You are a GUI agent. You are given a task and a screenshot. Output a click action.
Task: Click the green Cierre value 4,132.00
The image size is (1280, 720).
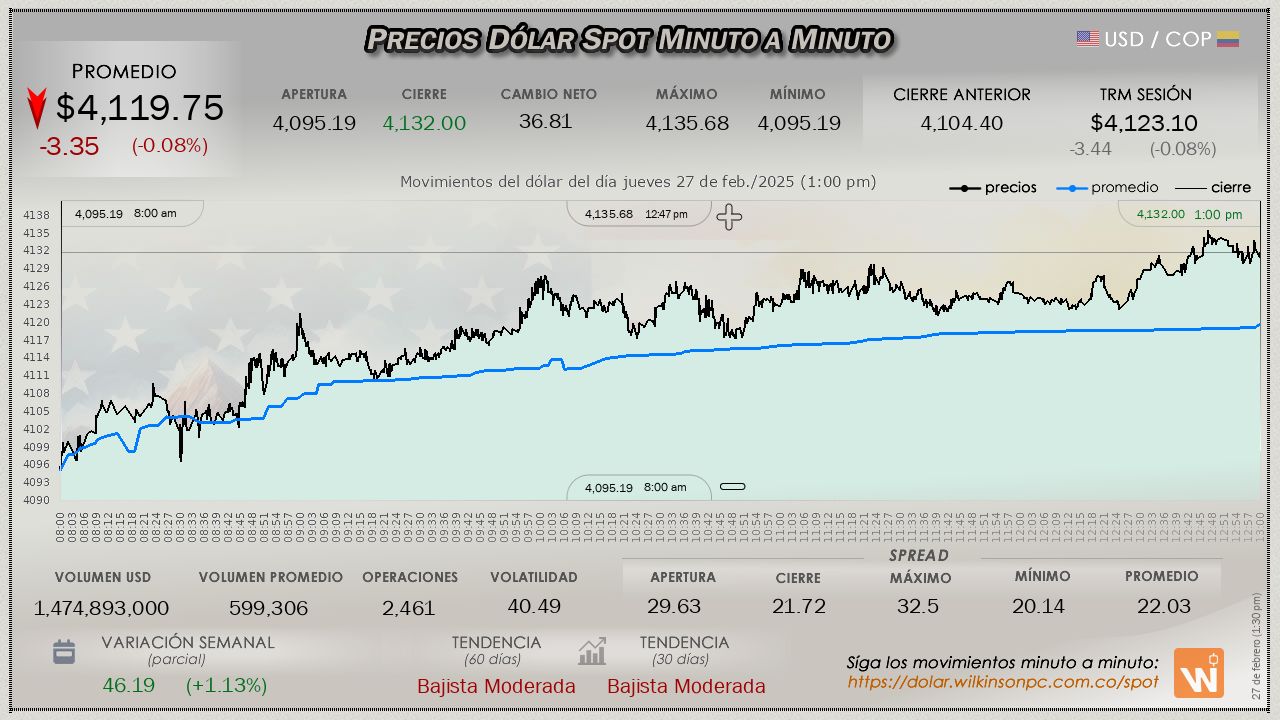click(x=424, y=123)
